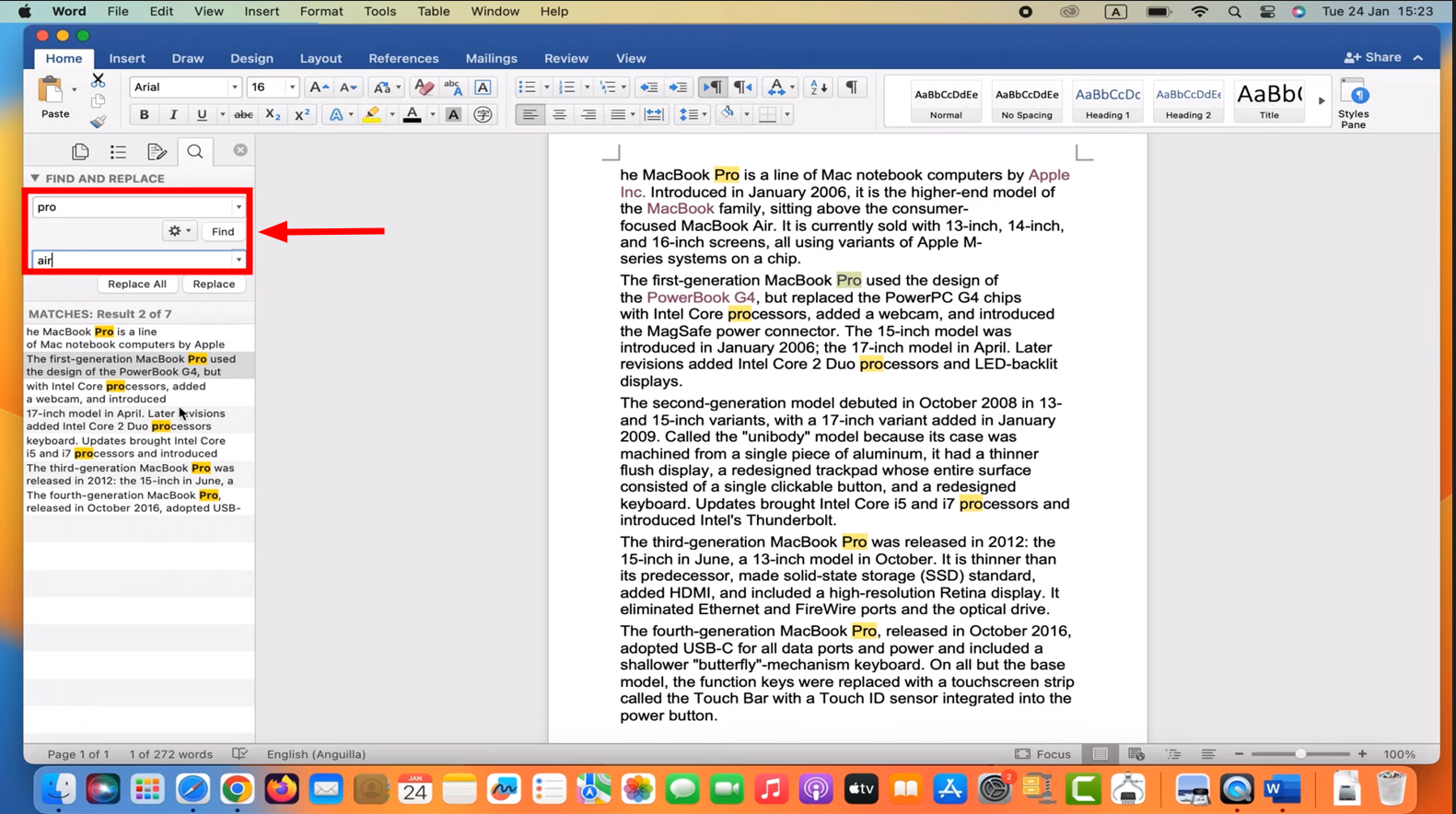Set right-to-left text direction
Viewport: 1456px width, 814px height.
(x=742, y=87)
